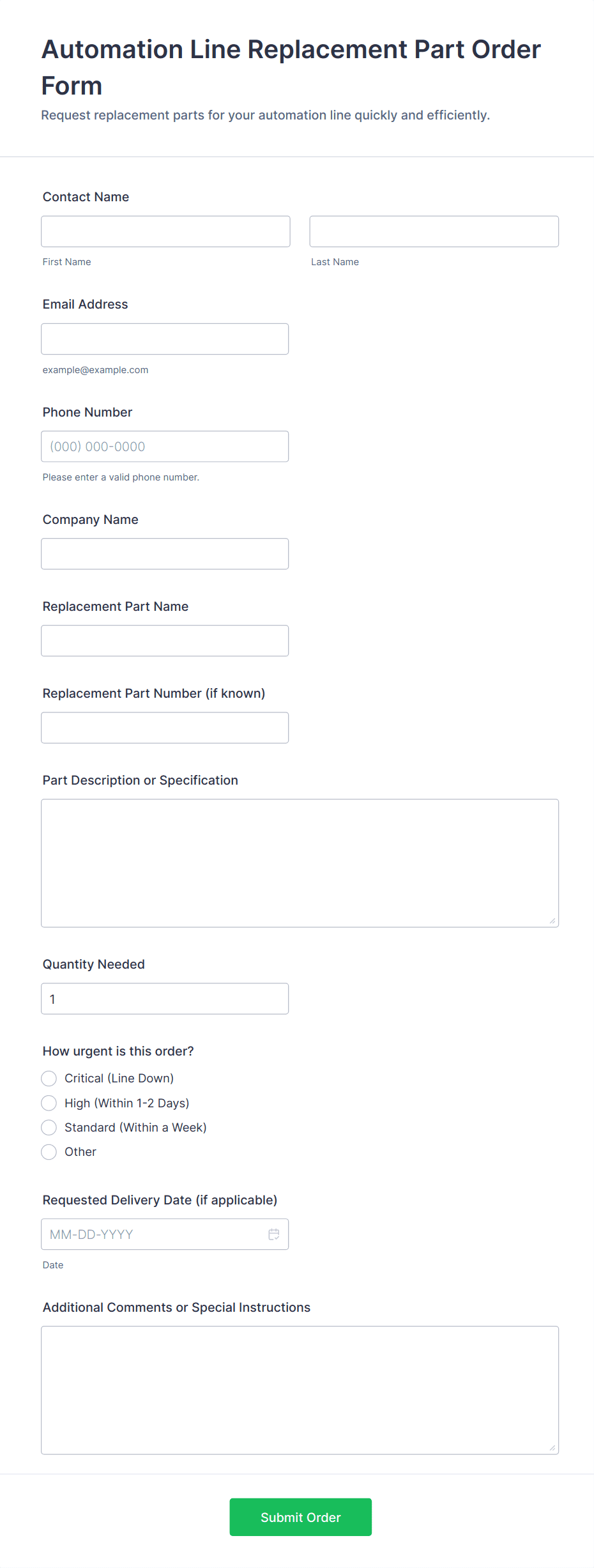594x1568 pixels.
Task: Submit the order with green button
Action: coord(301,1517)
